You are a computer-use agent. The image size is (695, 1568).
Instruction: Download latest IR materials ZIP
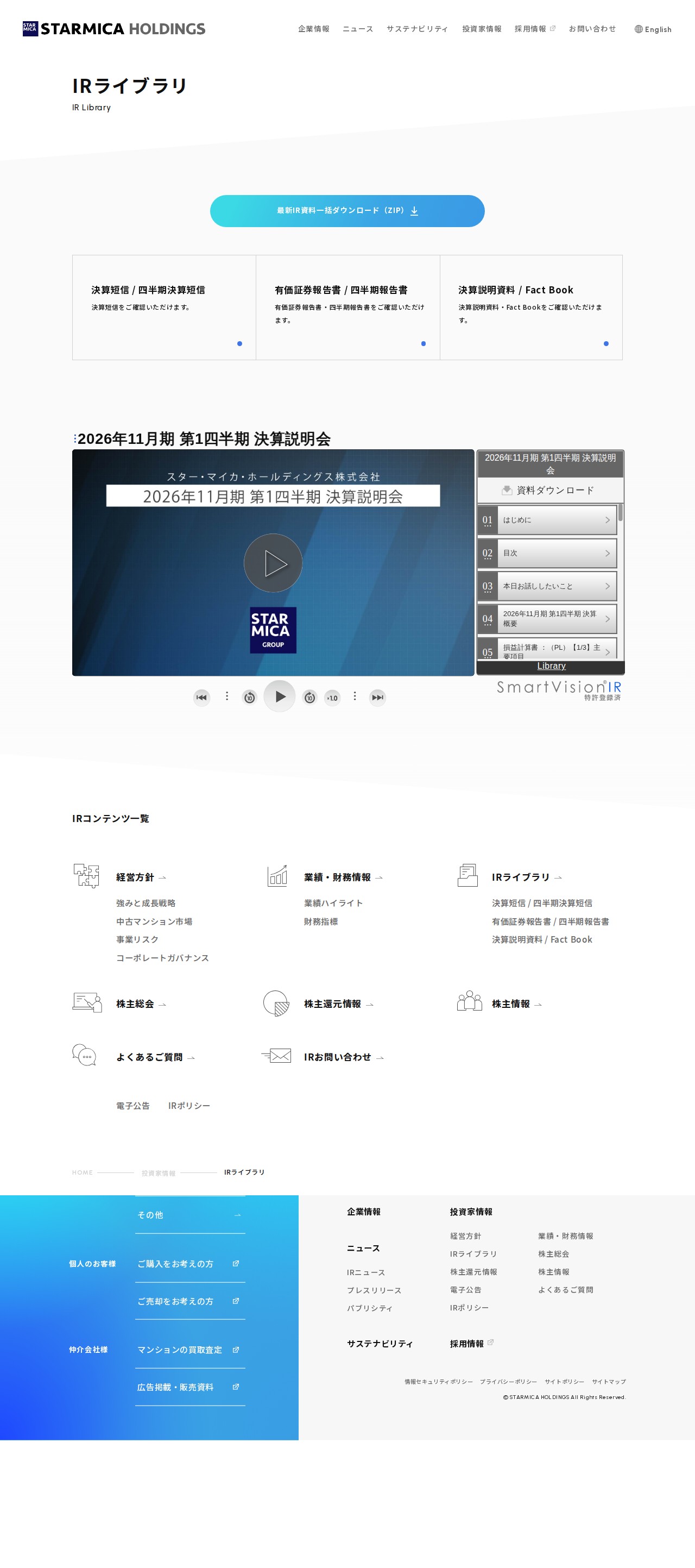tap(347, 211)
